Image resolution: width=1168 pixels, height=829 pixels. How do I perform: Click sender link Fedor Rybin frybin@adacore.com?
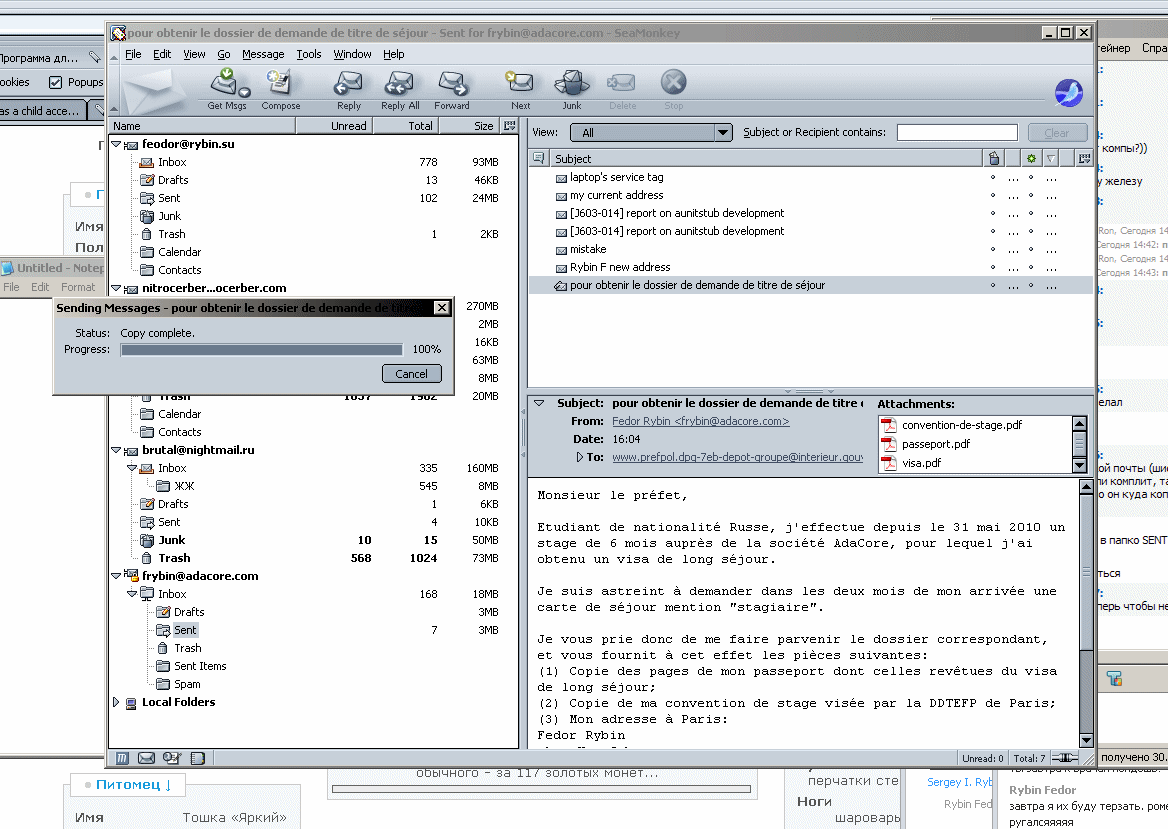click(700, 421)
